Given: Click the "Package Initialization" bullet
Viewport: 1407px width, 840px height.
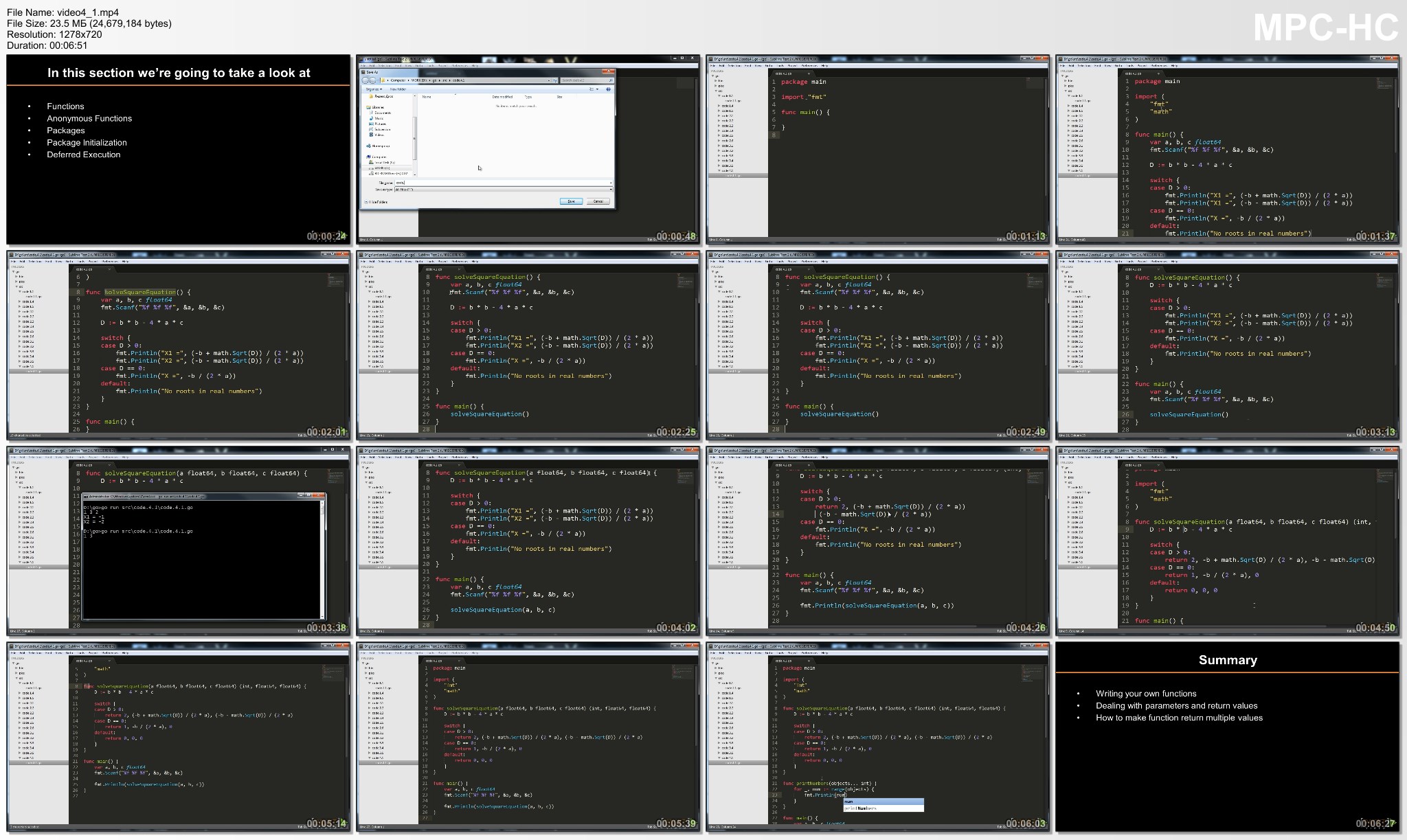Looking at the screenshot, I should pos(87,142).
